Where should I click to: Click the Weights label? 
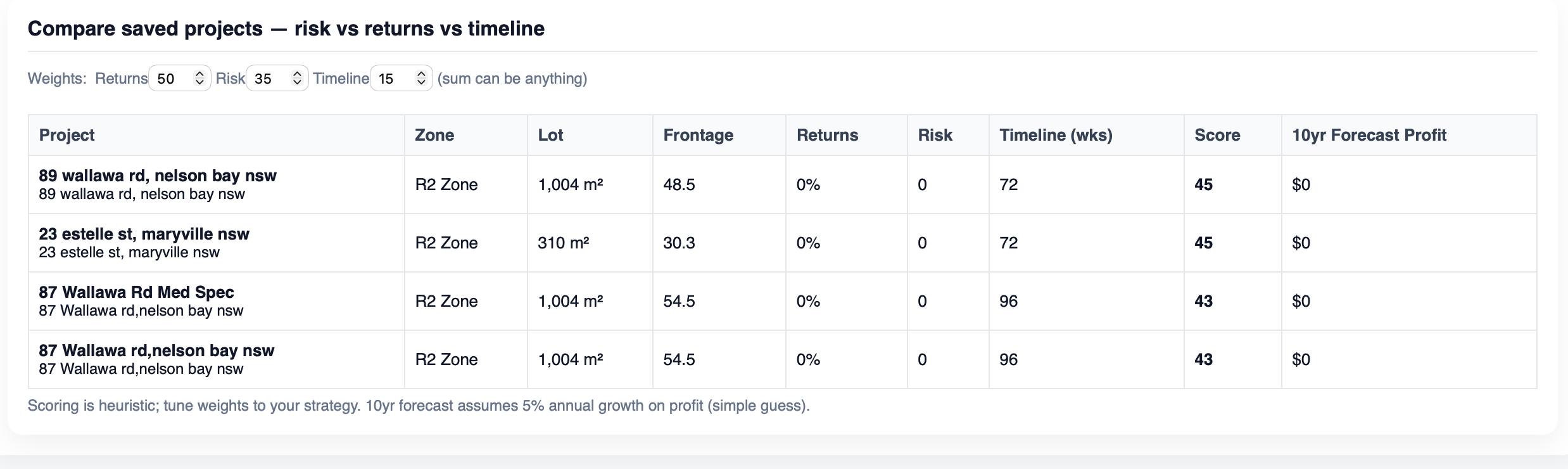(x=57, y=79)
